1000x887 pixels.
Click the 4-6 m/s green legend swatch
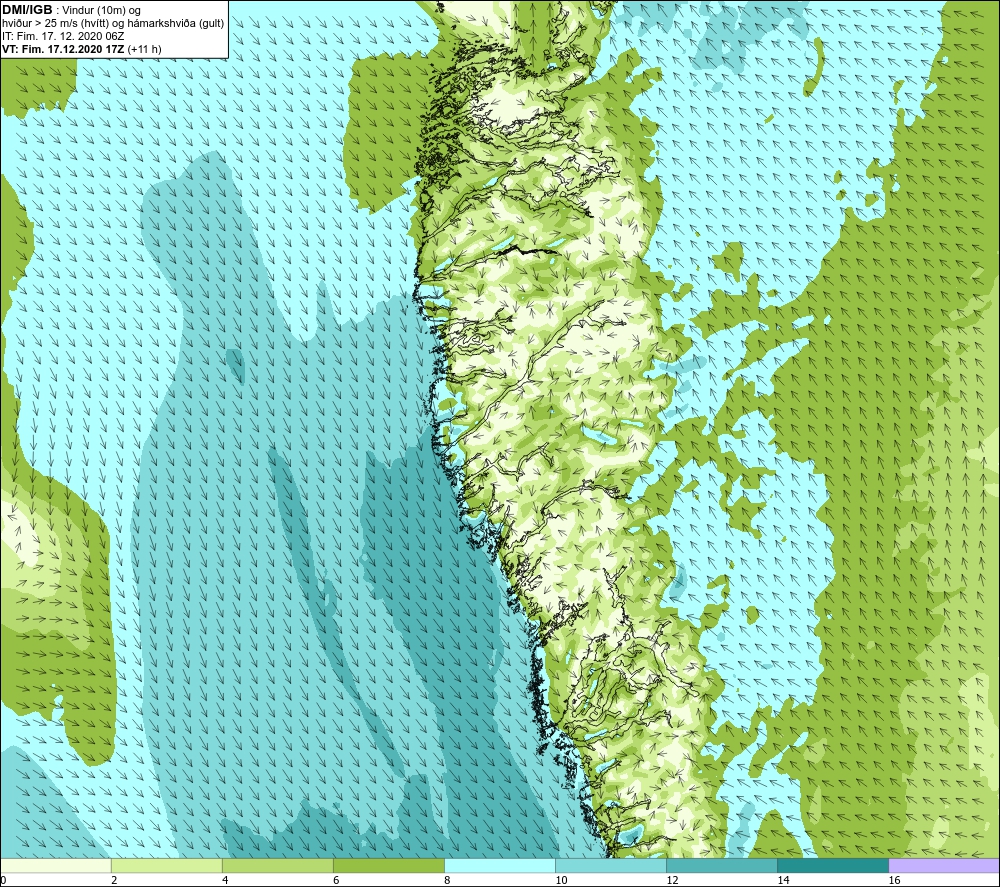tap(278, 865)
